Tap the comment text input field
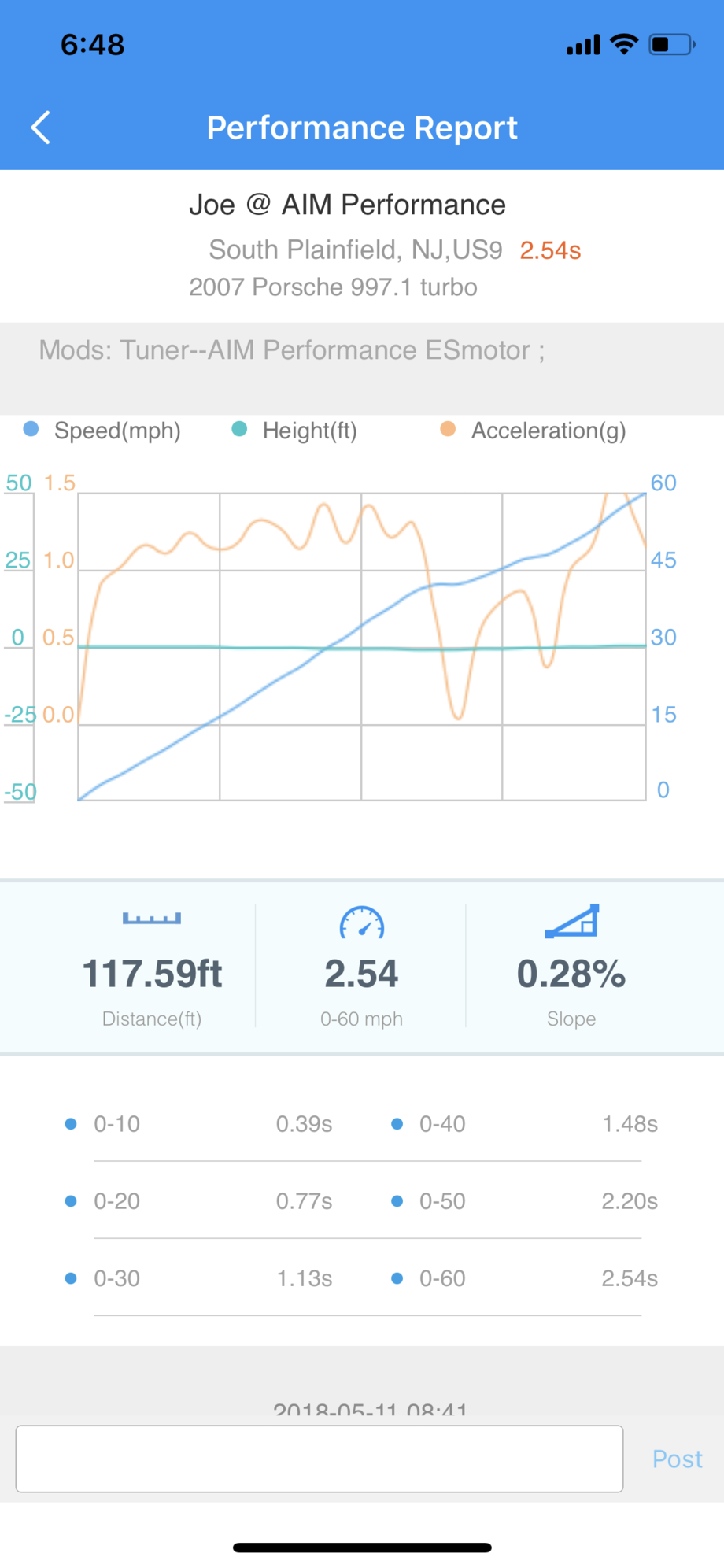Viewport: 724px width, 1568px height. pos(320,1459)
